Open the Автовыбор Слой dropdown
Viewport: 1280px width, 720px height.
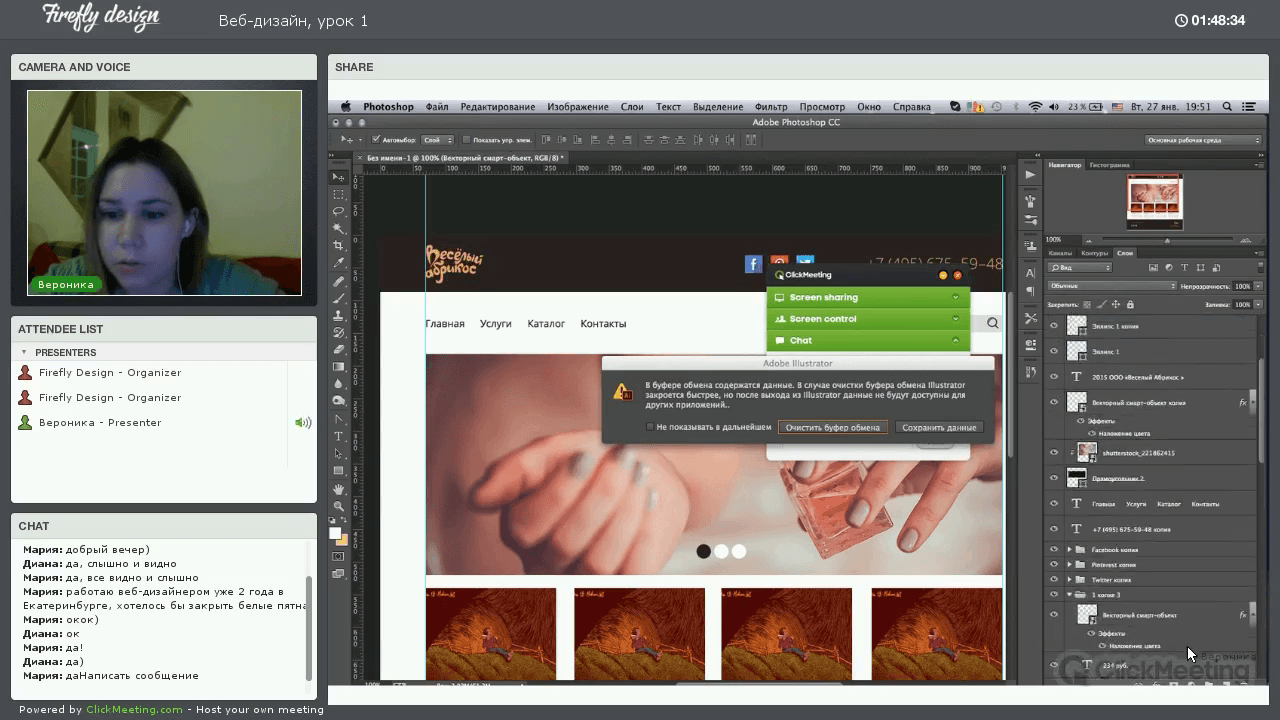[438, 140]
